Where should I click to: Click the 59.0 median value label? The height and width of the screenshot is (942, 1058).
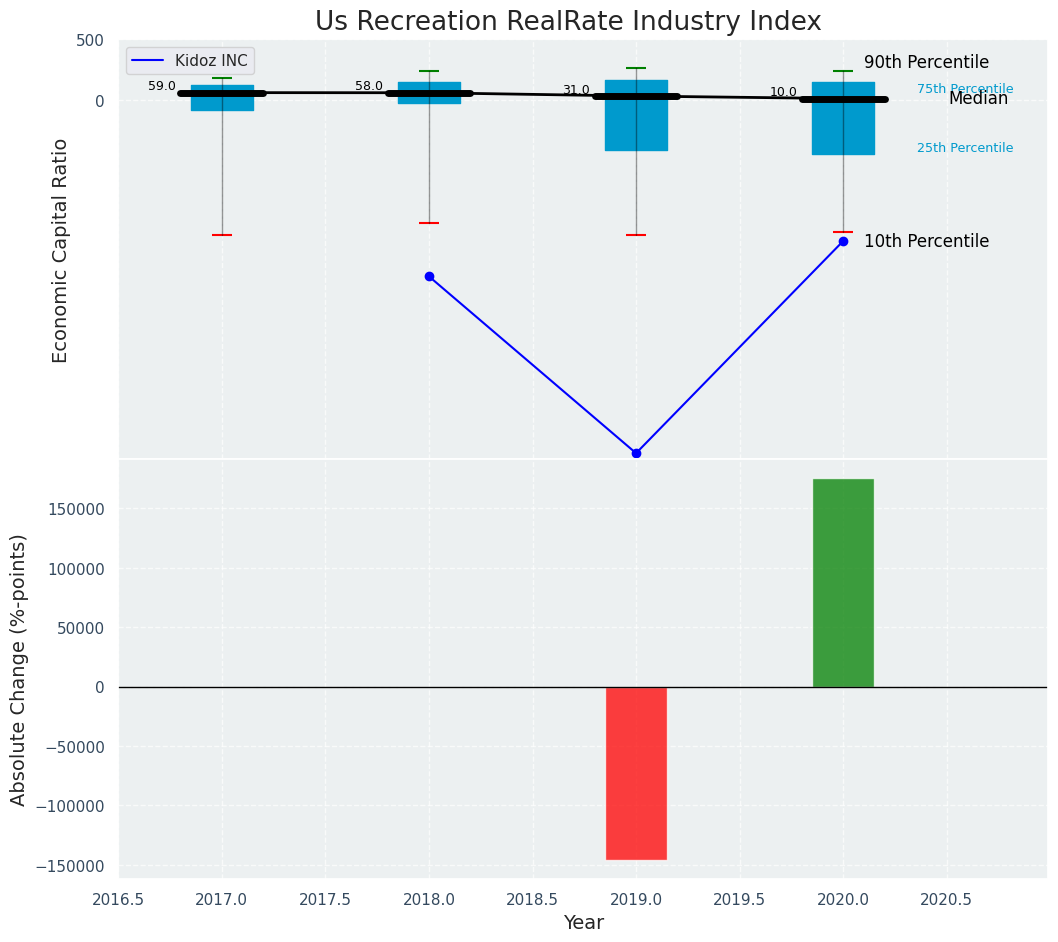pos(162,87)
